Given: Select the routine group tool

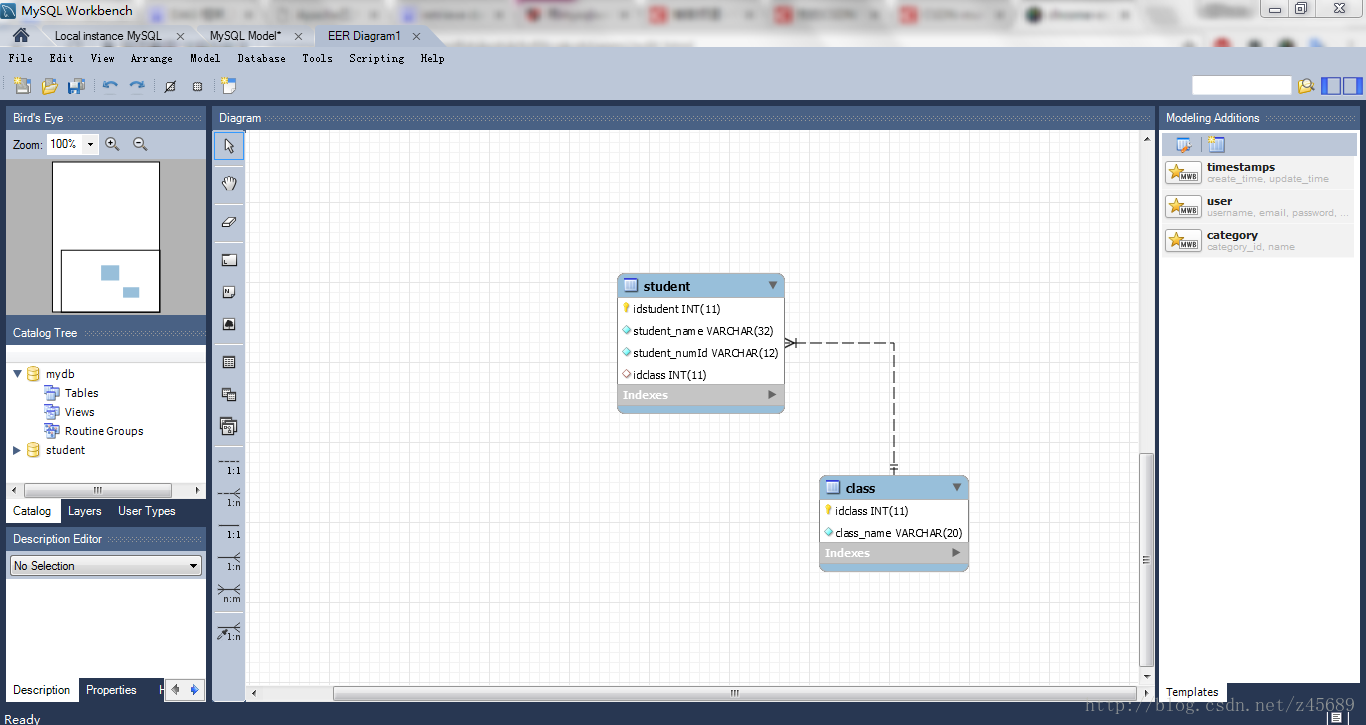Looking at the screenshot, I should 229,427.
